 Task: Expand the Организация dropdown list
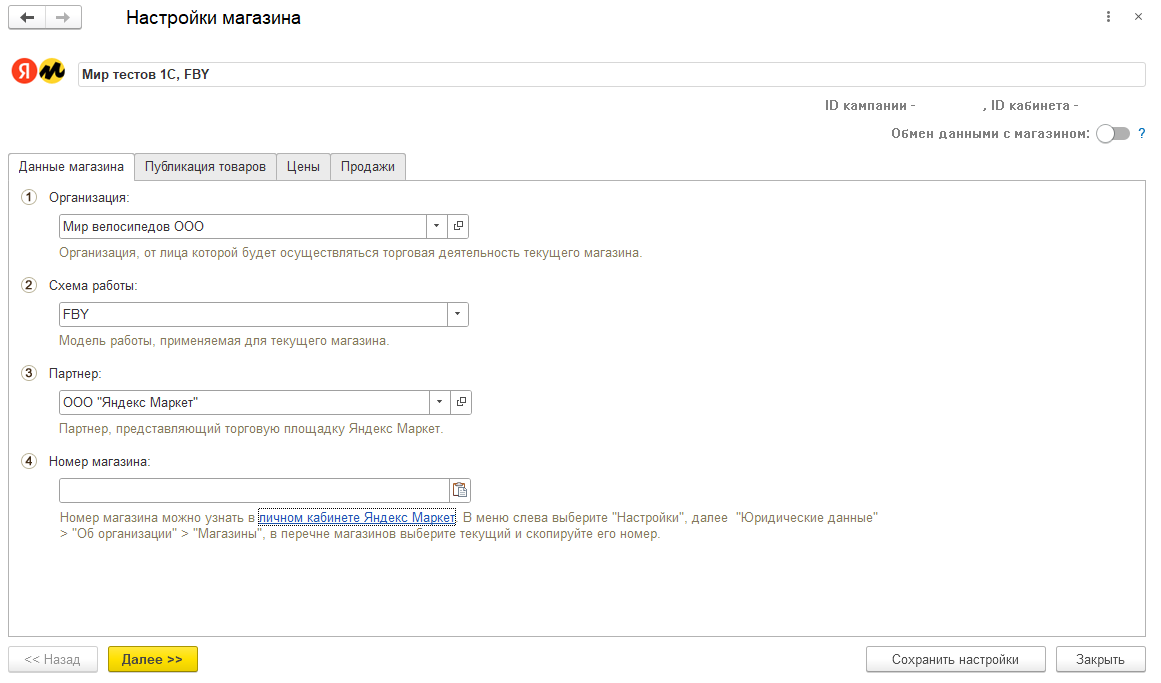tap(438, 226)
